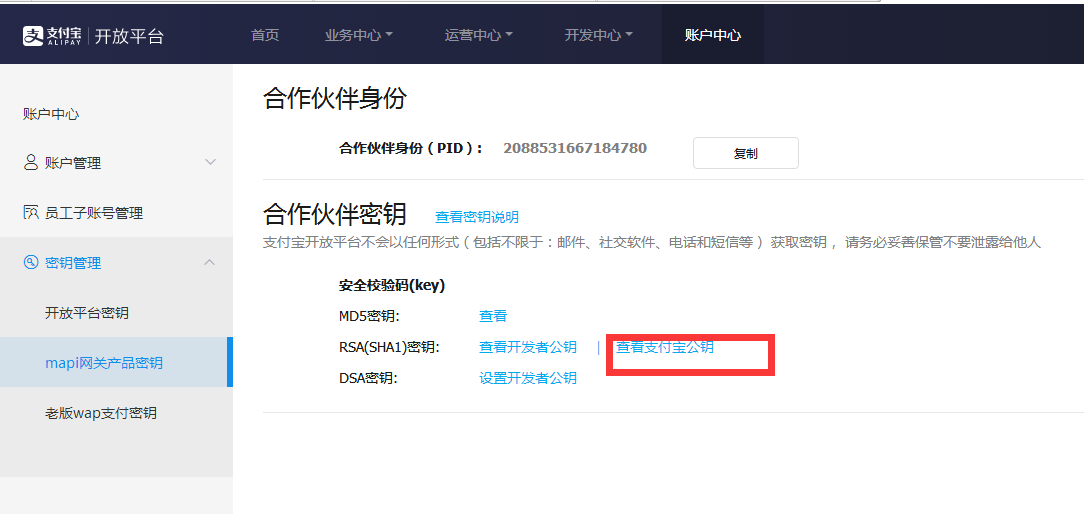Go to the 首页 tab

click(265, 35)
